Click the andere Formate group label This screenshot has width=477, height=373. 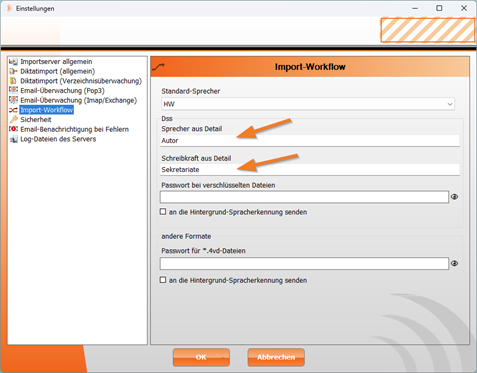(x=186, y=236)
